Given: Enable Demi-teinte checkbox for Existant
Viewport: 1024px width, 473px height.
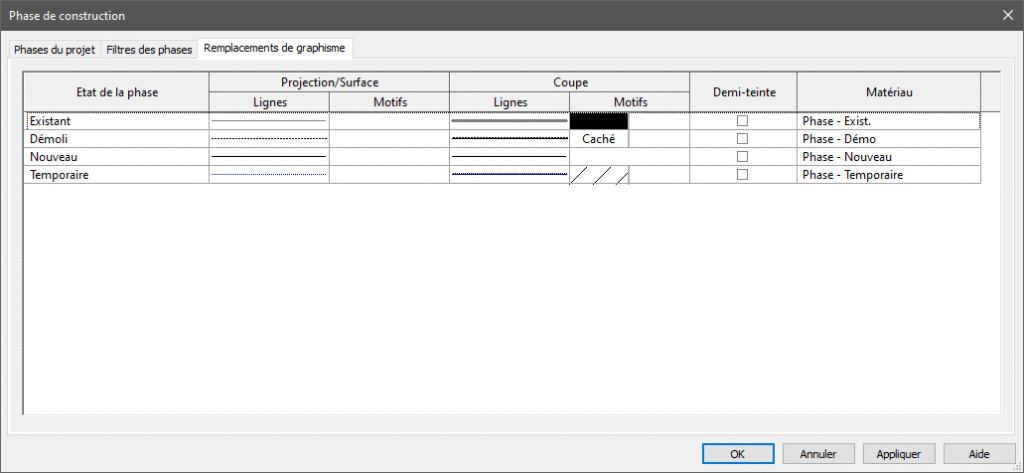Looking at the screenshot, I should [x=742, y=121].
